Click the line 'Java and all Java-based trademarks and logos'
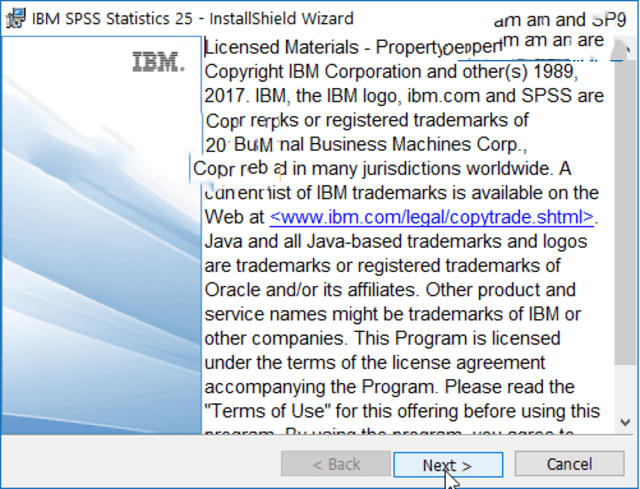640x489 pixels. [x=396, y=242]
